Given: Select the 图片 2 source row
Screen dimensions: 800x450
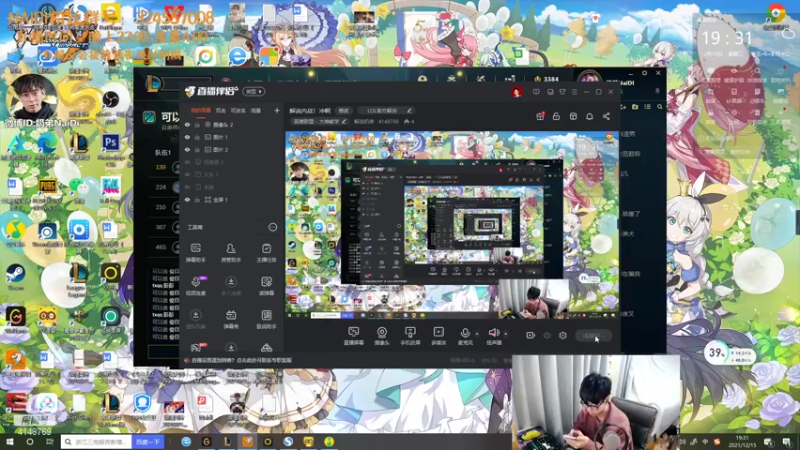Looking at the screenshot, I should pos(231,149).
